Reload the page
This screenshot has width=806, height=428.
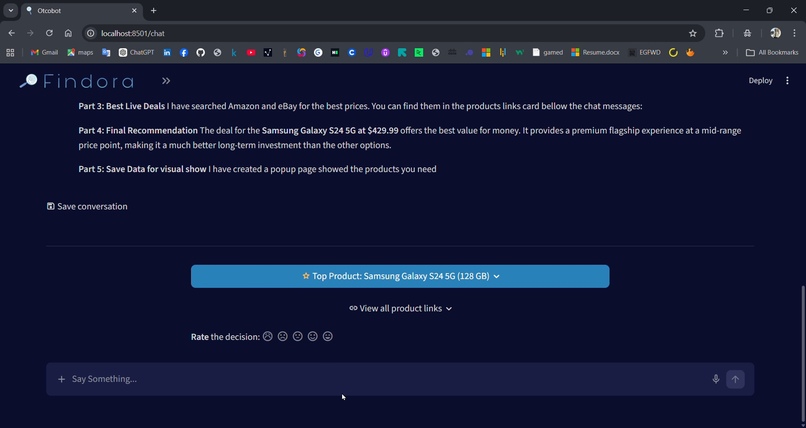click(49, 33)
